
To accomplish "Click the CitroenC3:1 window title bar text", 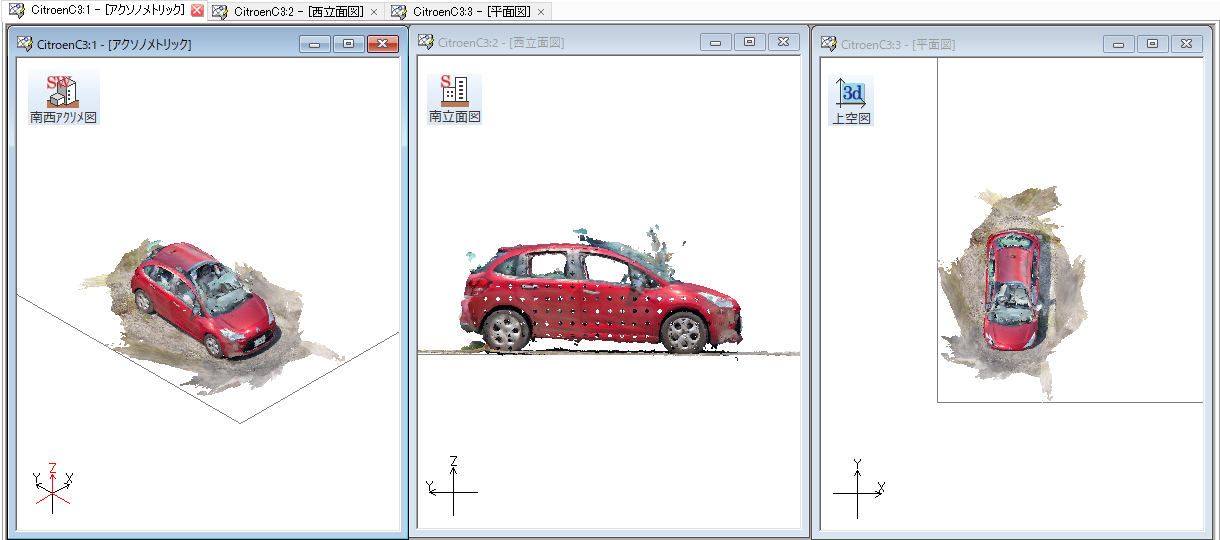I will tap(114, 44).
